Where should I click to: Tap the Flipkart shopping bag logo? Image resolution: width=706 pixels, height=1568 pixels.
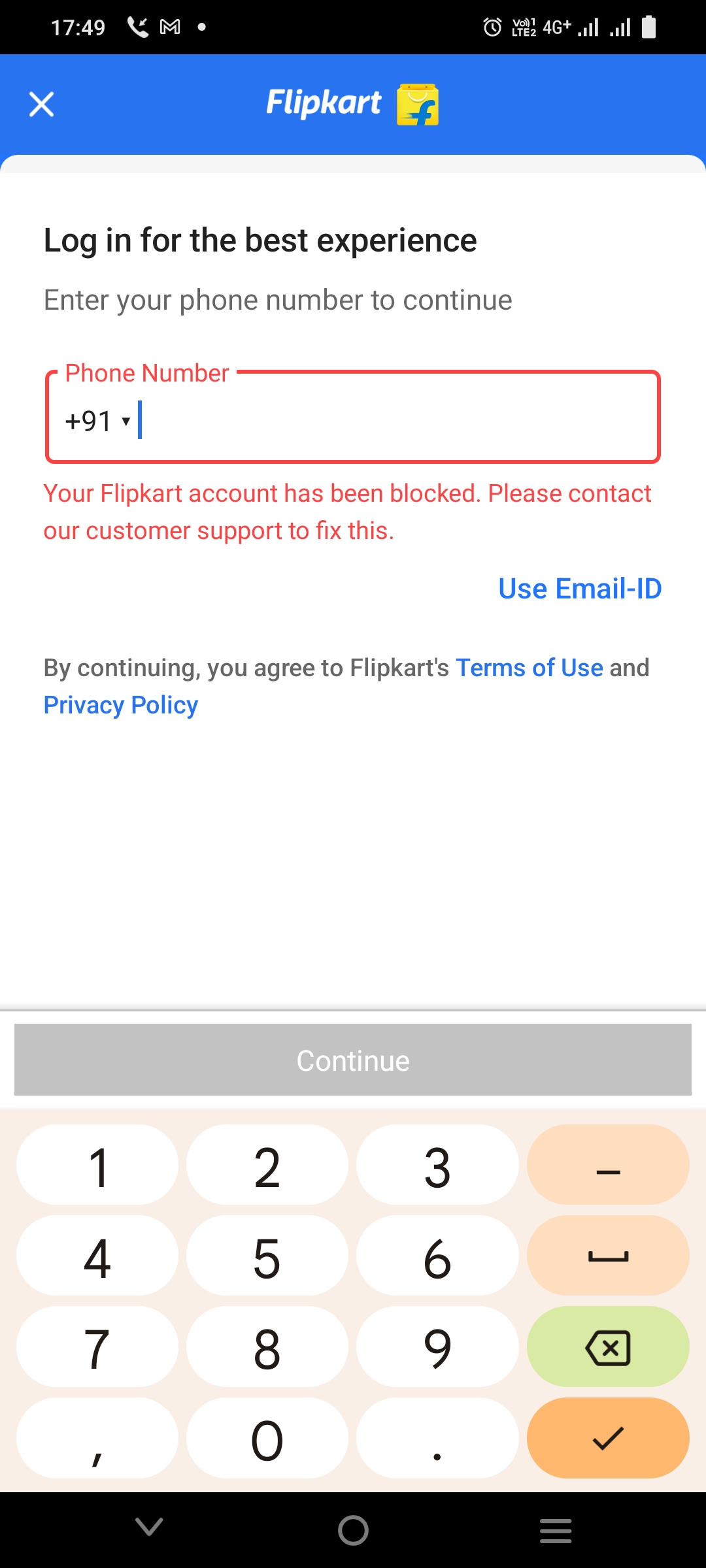417,105
